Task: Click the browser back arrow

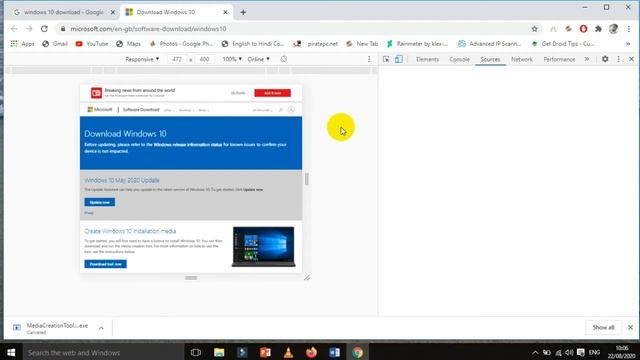Action: point(14,29)
